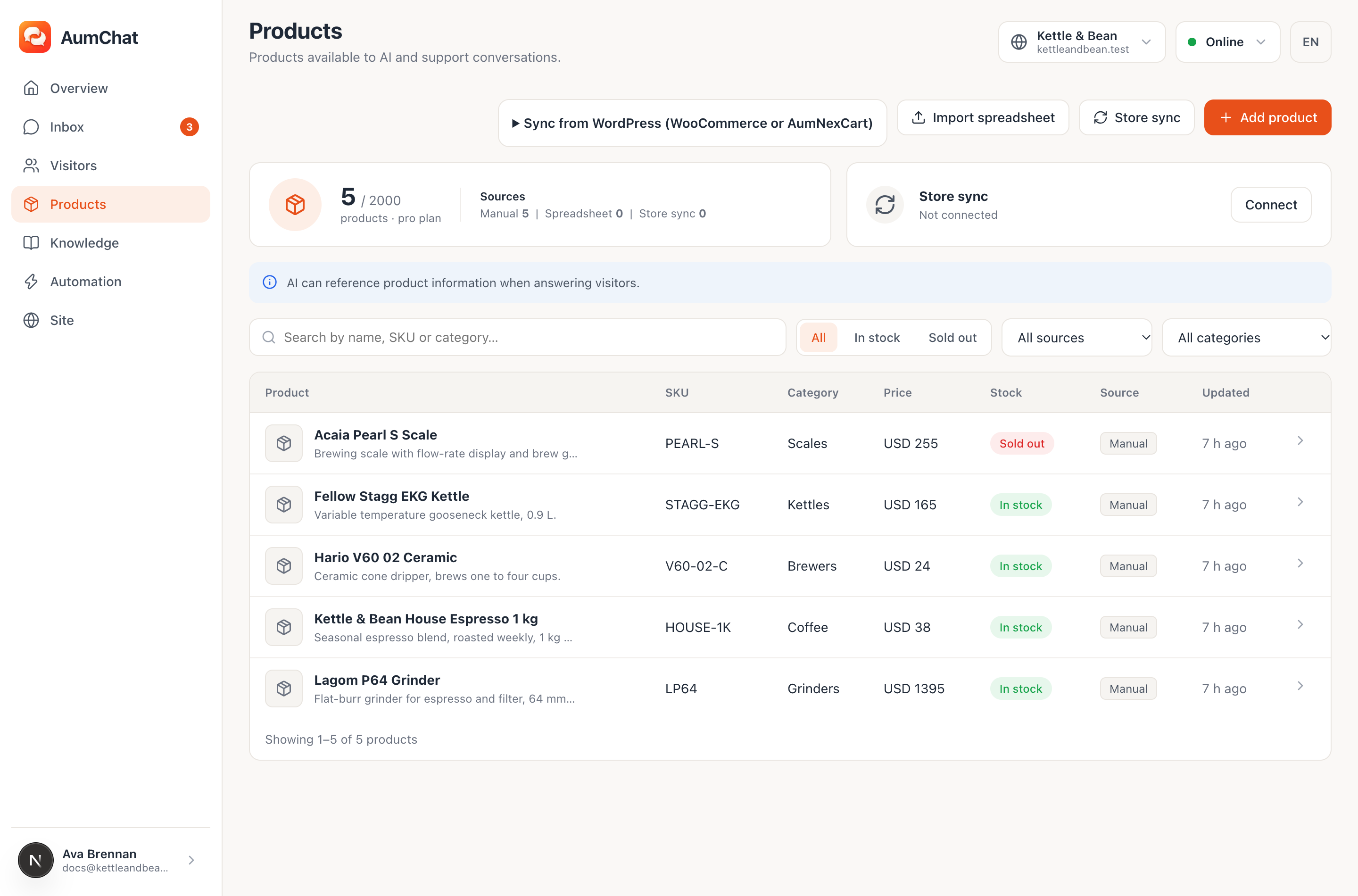Image resolution: width=1358 pixels, height=896 pixels.
Task: Open Fellow Stagg EKG Kettle row chevron
Action: click(x=1300, y=502)
